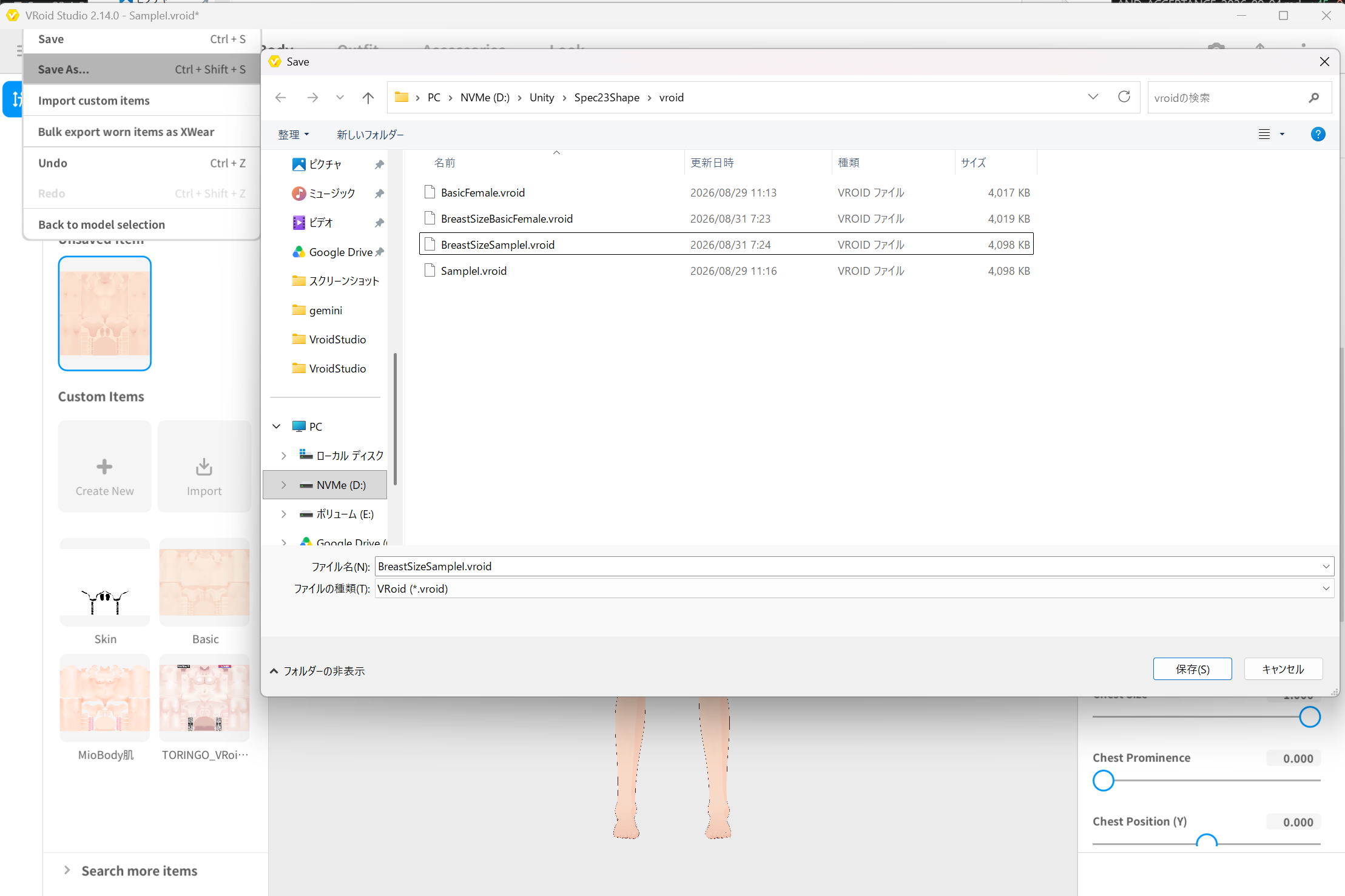Select the Basic skin thumbnail
This screenshot has width=1345, height=896.
tap(204, 583)
